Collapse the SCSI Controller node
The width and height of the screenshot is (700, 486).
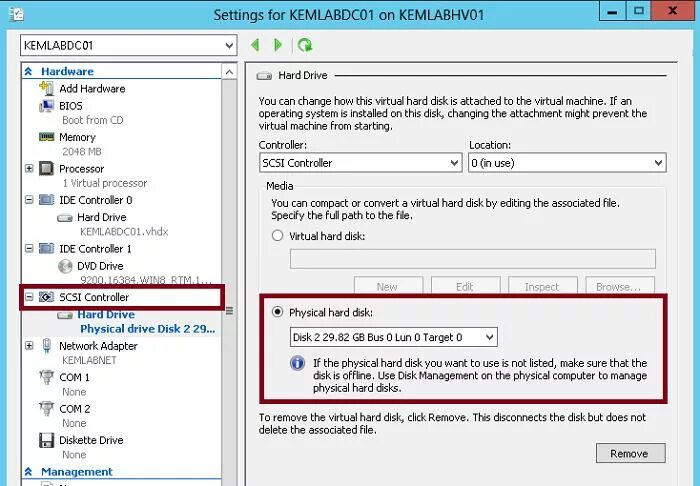(x=29, y=297)
